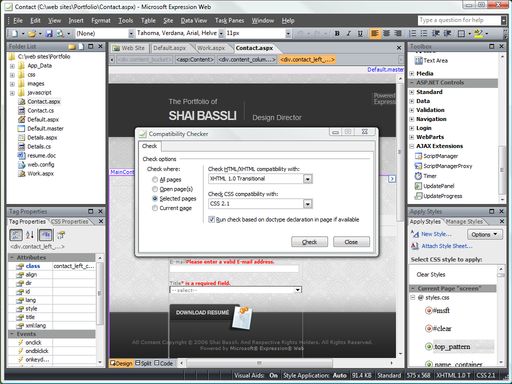Click Attach Style Sheet link
The width and height of the screenshot is (512, 384).
pyautogui.click(x=447, y=246)
